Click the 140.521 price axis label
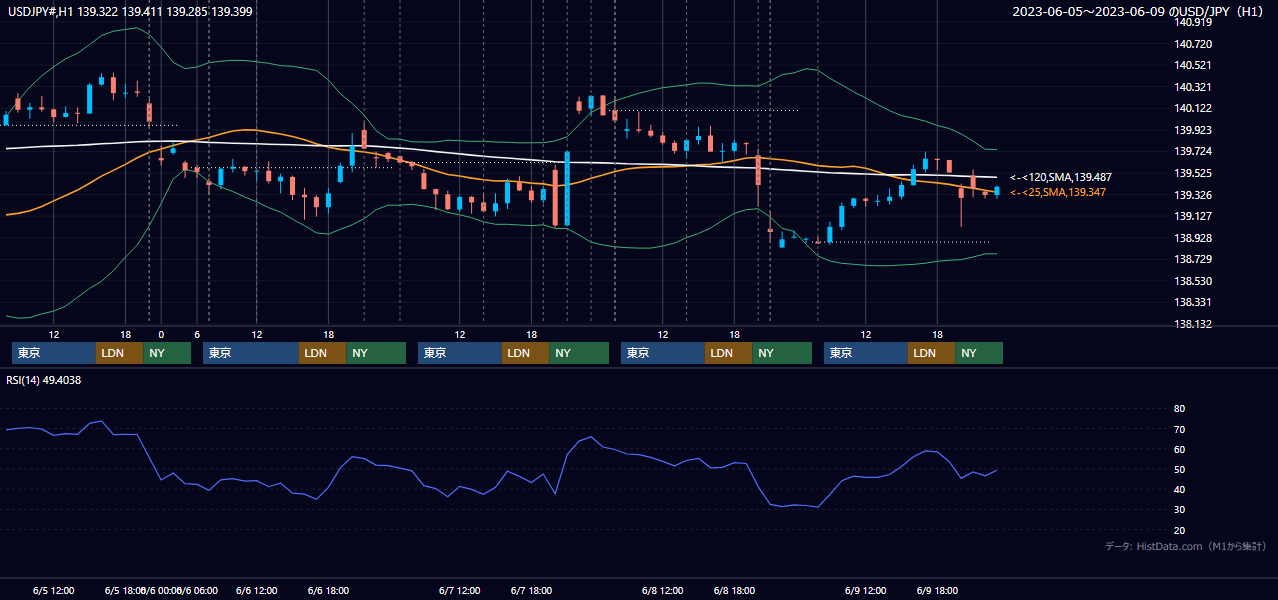 click(1193, 66)
